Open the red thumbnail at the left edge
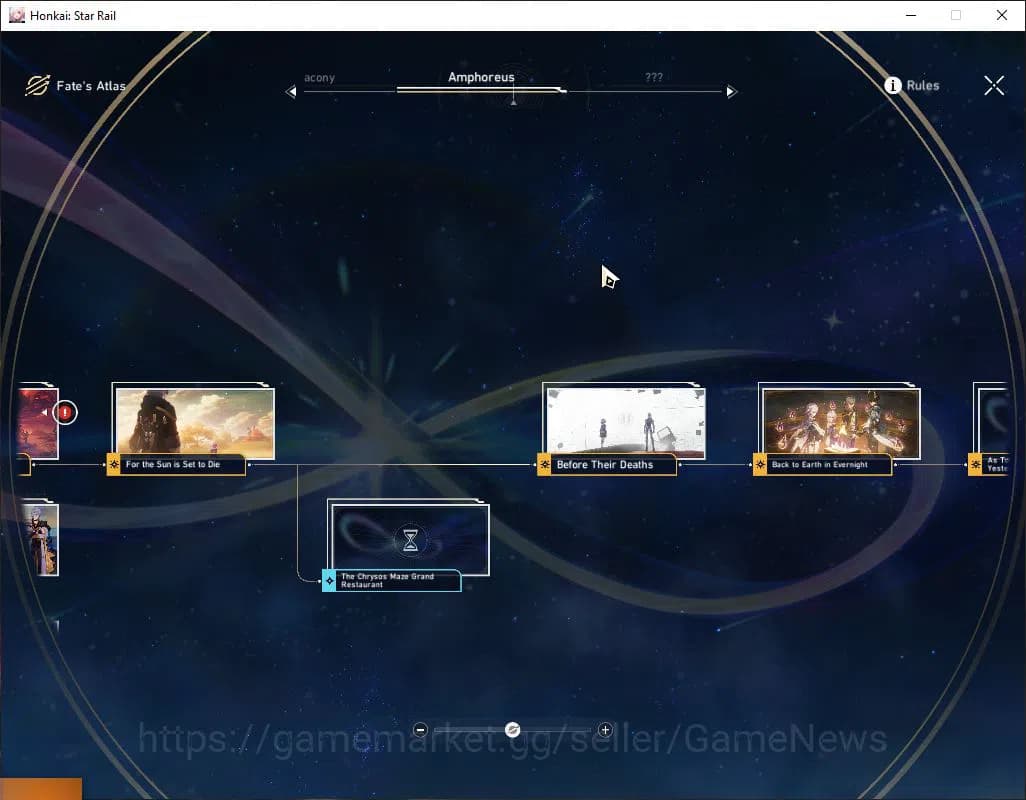The width and height of the screenshot is (1026, 800). pyautogui.click(x=39, y=423)
